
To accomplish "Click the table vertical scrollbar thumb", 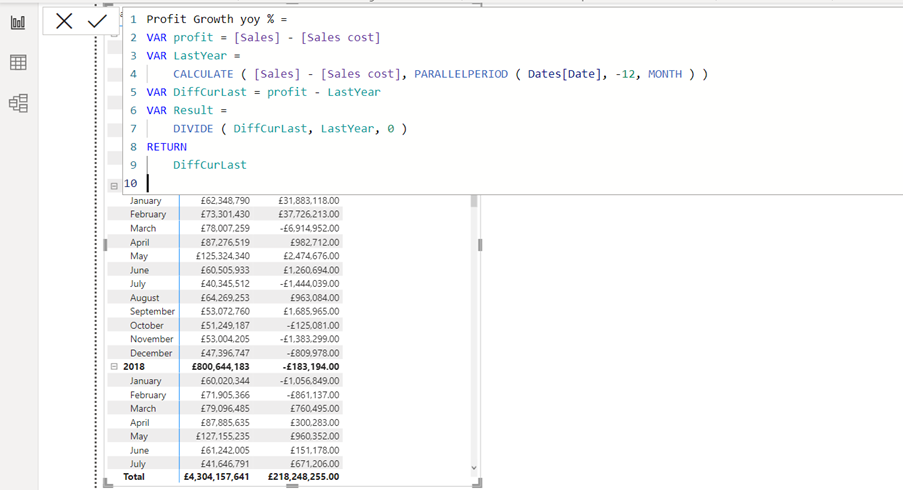I will pyautogui.click(x=474, y=201).
